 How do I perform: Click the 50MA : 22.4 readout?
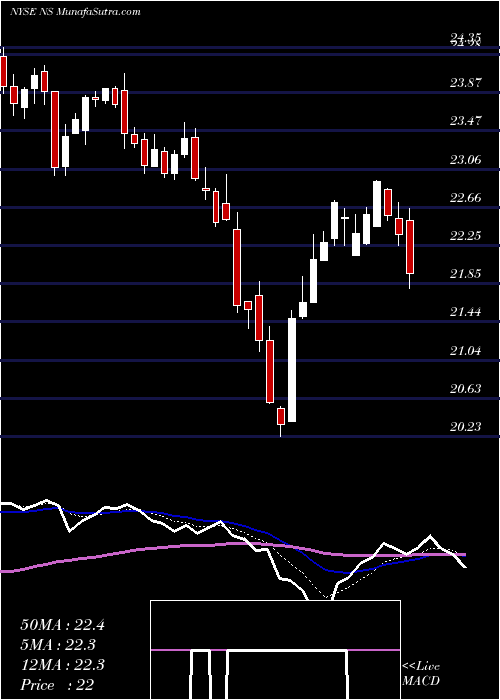click(x=62, y=625)
